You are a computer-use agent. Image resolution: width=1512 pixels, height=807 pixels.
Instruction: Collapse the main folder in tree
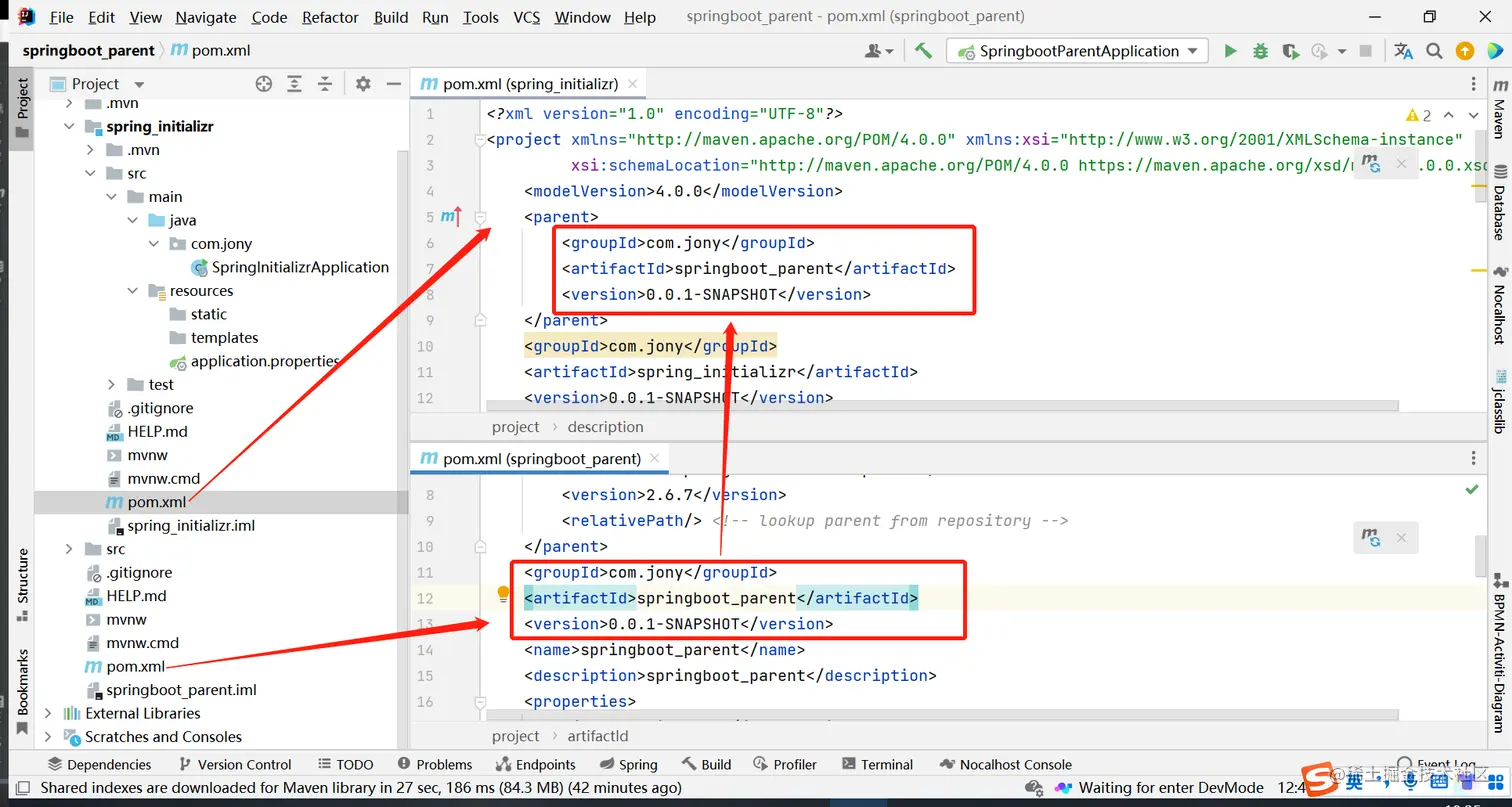[x=111, y=197]
